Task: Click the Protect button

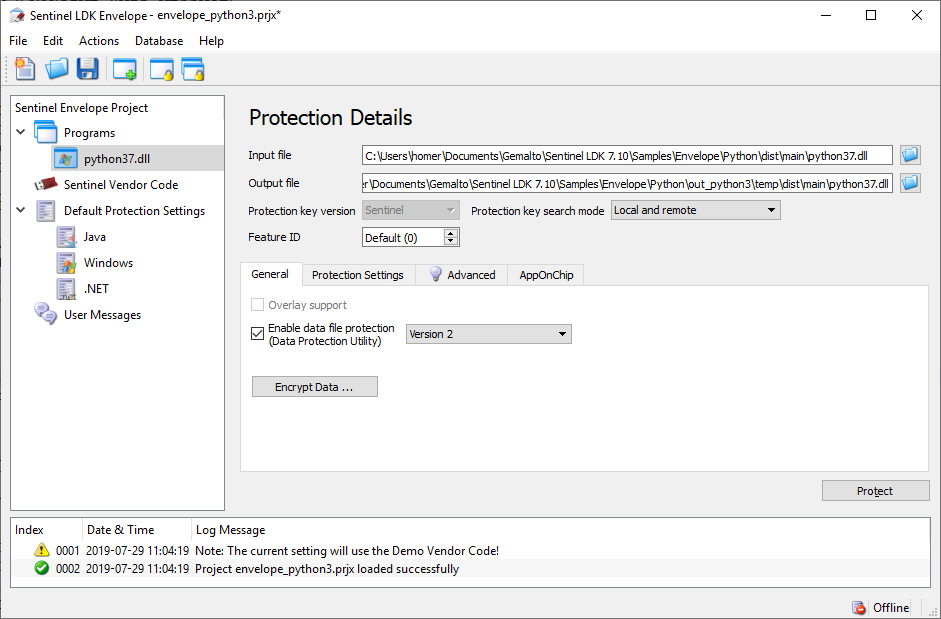Action: click(x=875, y=490)
